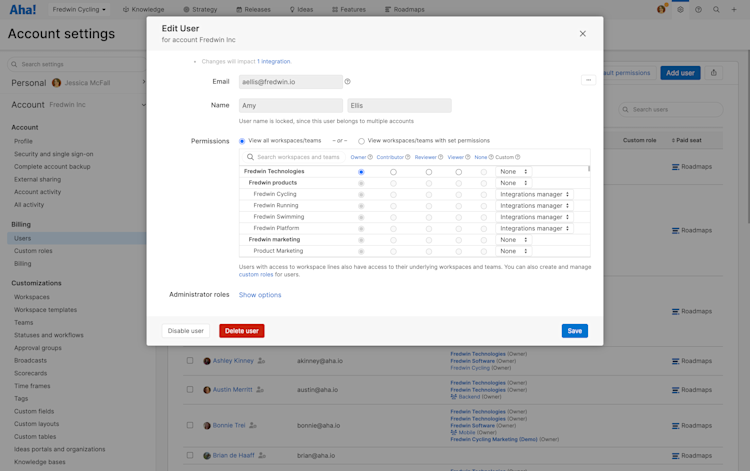Viewport: 750px width, 471px height.
Task: Click the Add user button
Action: pos(680,73)
